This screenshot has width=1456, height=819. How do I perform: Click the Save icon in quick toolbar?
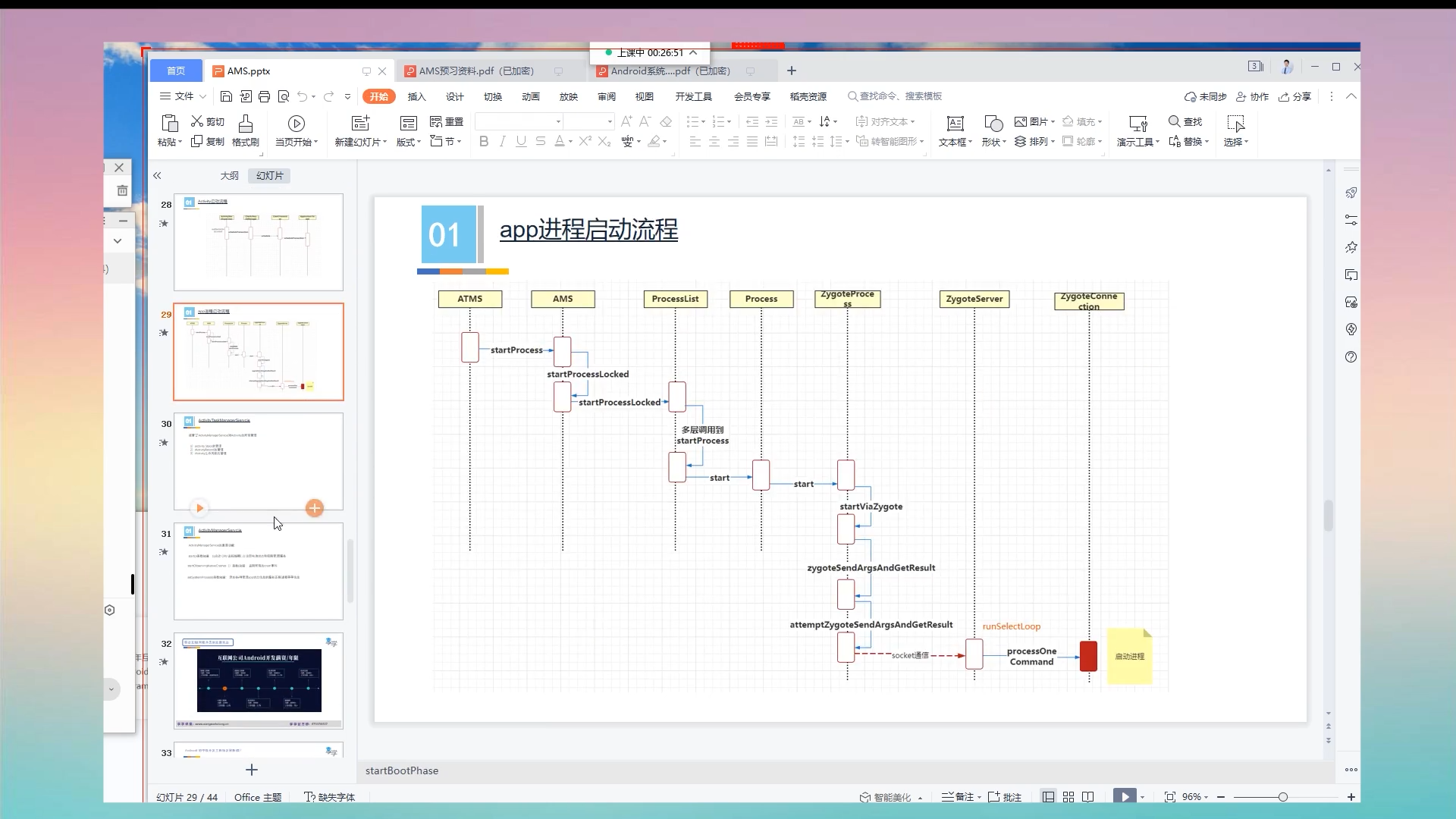pyautogui.click(x=226, y=96)
